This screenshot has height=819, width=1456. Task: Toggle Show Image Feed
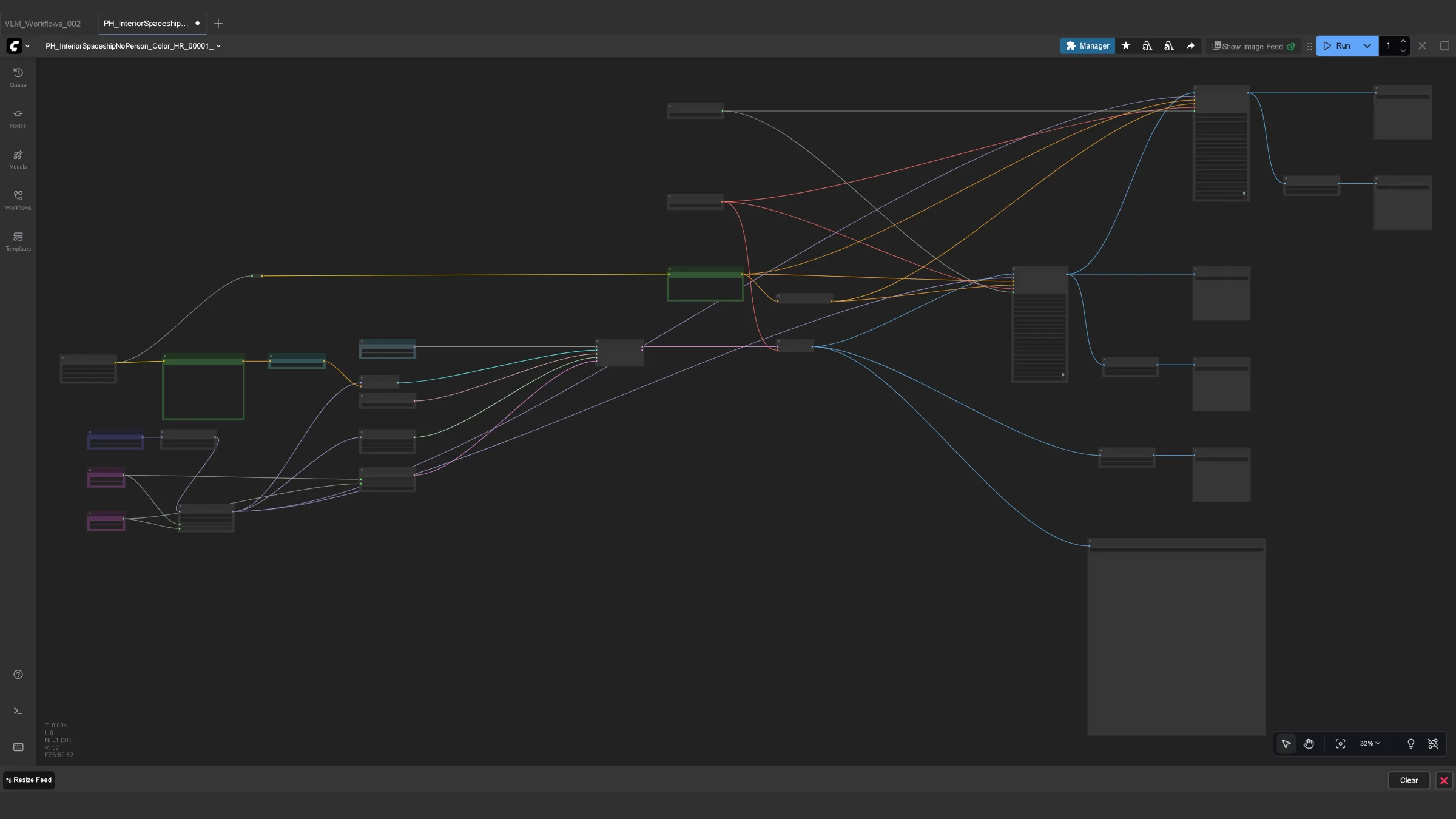coord(1253,46)
